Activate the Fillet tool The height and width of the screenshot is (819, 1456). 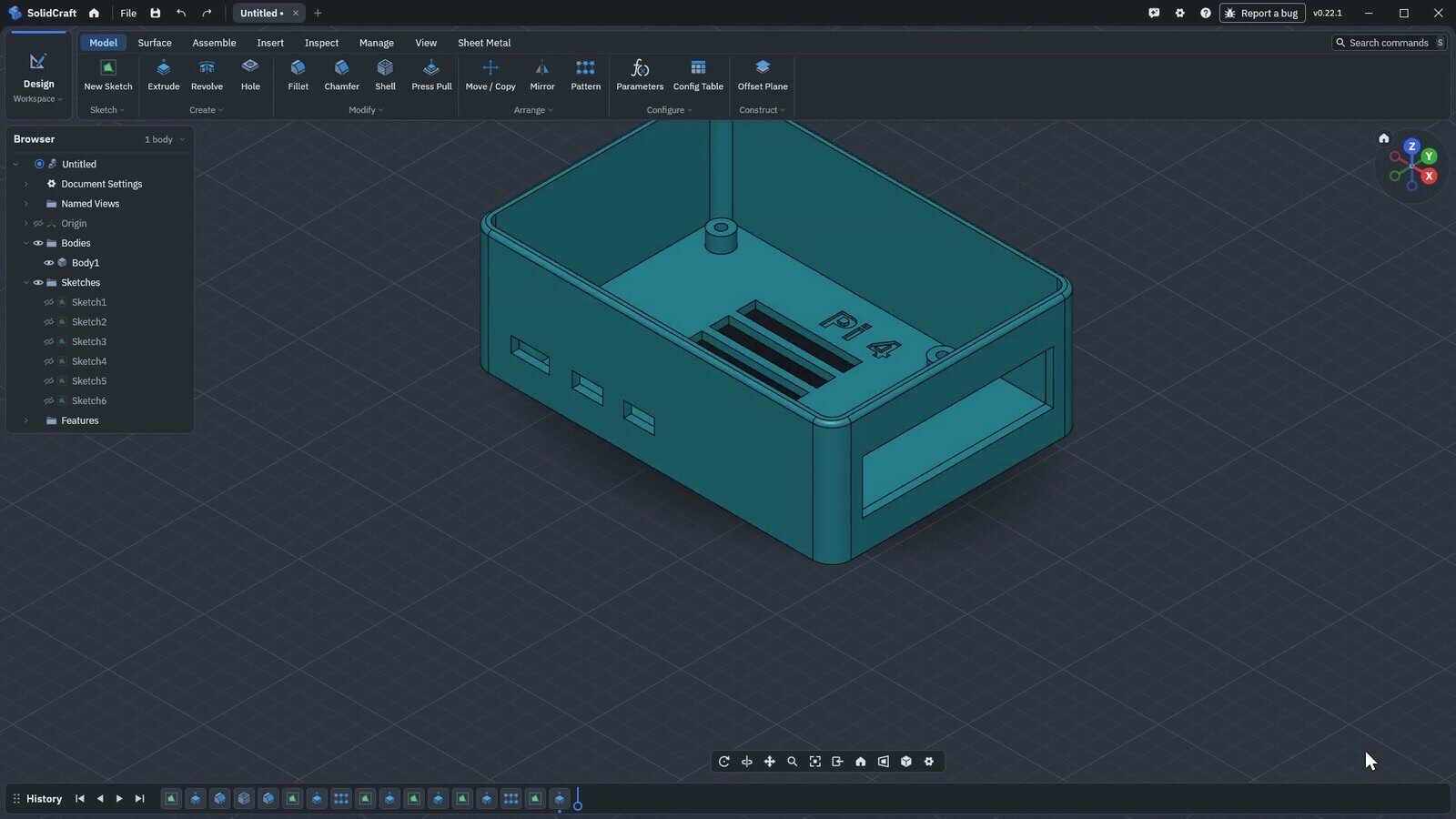298,76
